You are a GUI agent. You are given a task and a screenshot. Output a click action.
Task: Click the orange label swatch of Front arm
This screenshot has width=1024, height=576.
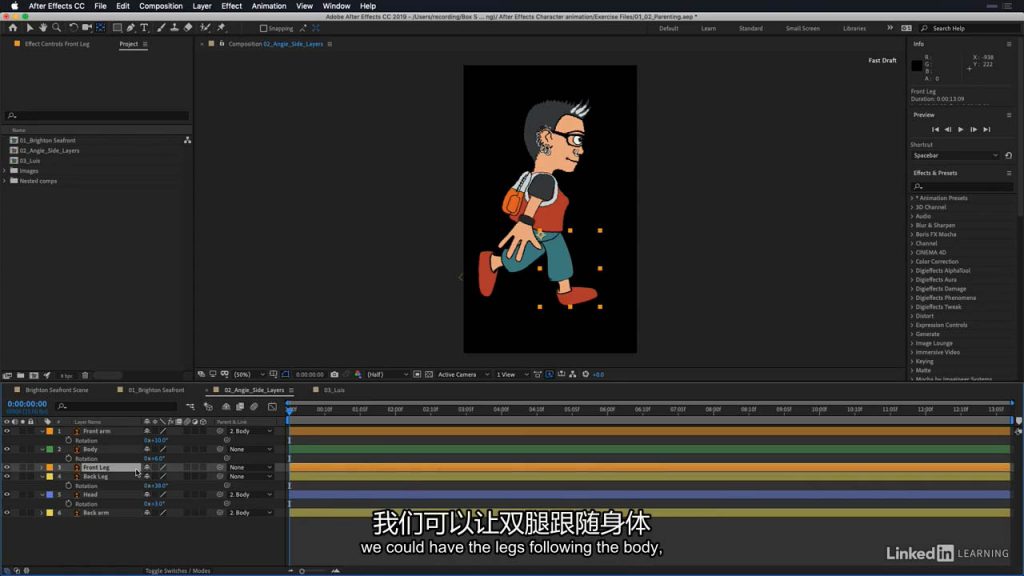pos(50,431)
